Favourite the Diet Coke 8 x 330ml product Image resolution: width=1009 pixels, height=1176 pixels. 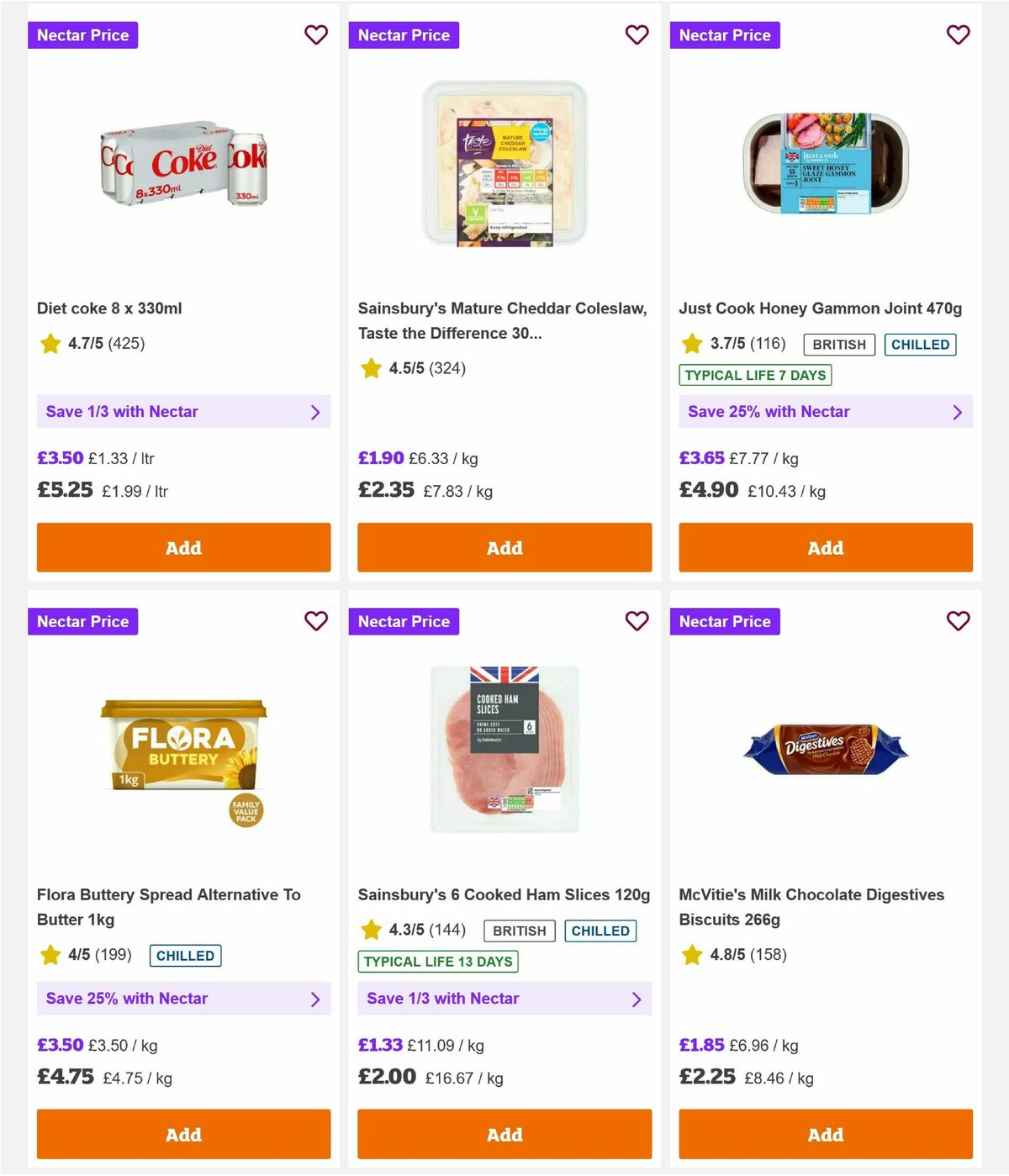pyautogui.click(x=316, y=35)
